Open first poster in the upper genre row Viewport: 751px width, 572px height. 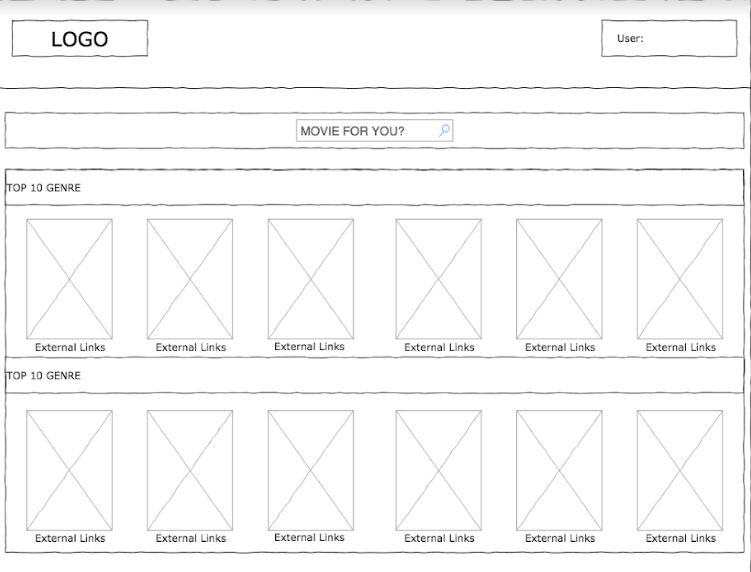coord(69,279)
